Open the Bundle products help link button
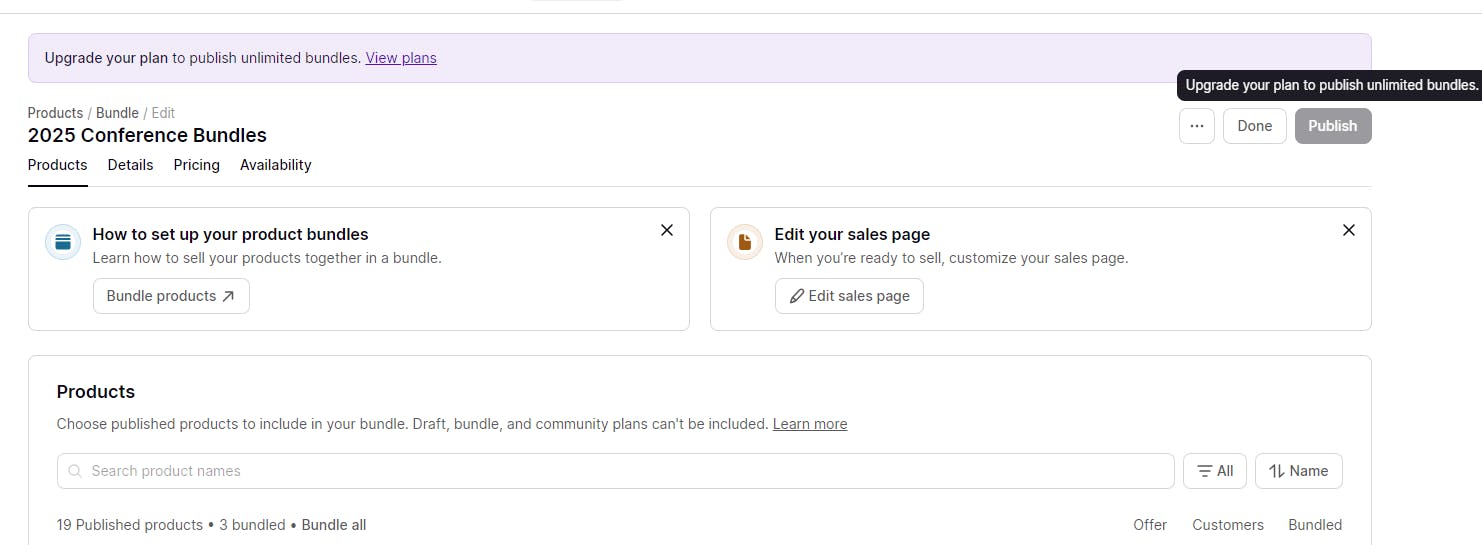The image size is (1482, 545). click(x=171, y=296)
